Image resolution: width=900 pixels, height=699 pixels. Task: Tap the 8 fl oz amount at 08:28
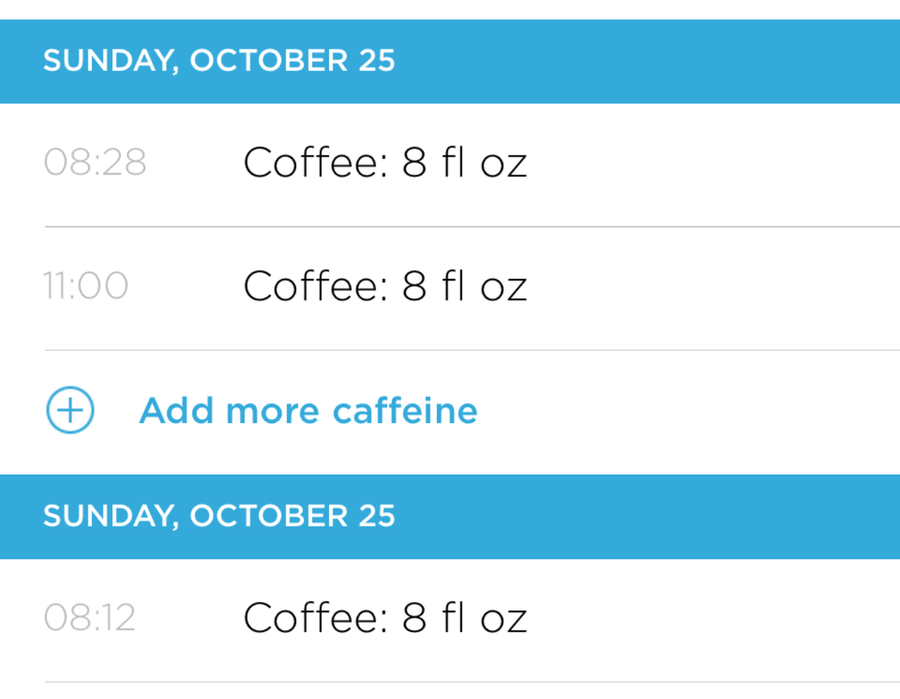pyautogui.click(x=464, y=163)
